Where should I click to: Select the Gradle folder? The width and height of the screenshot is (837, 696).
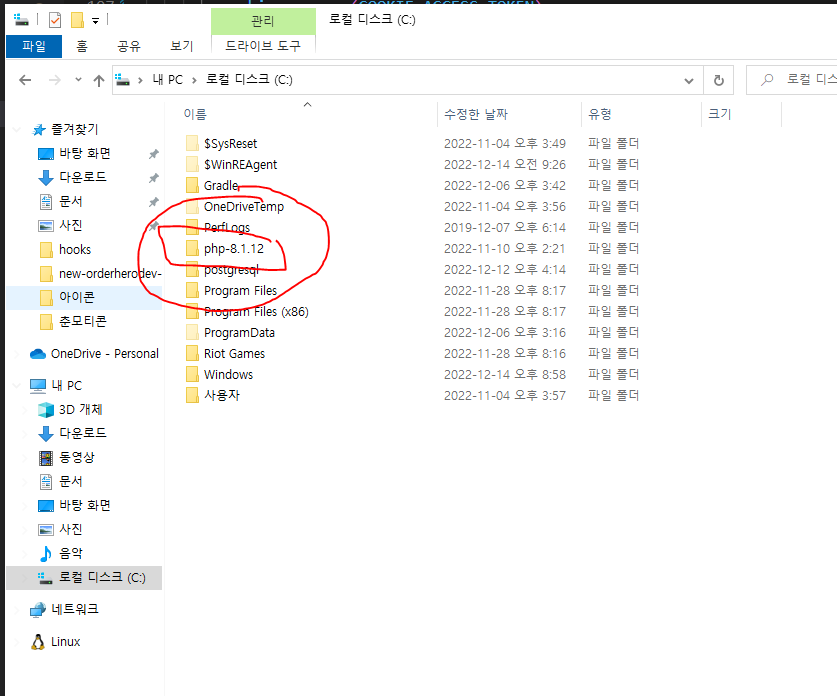click(x=221, y=185)
